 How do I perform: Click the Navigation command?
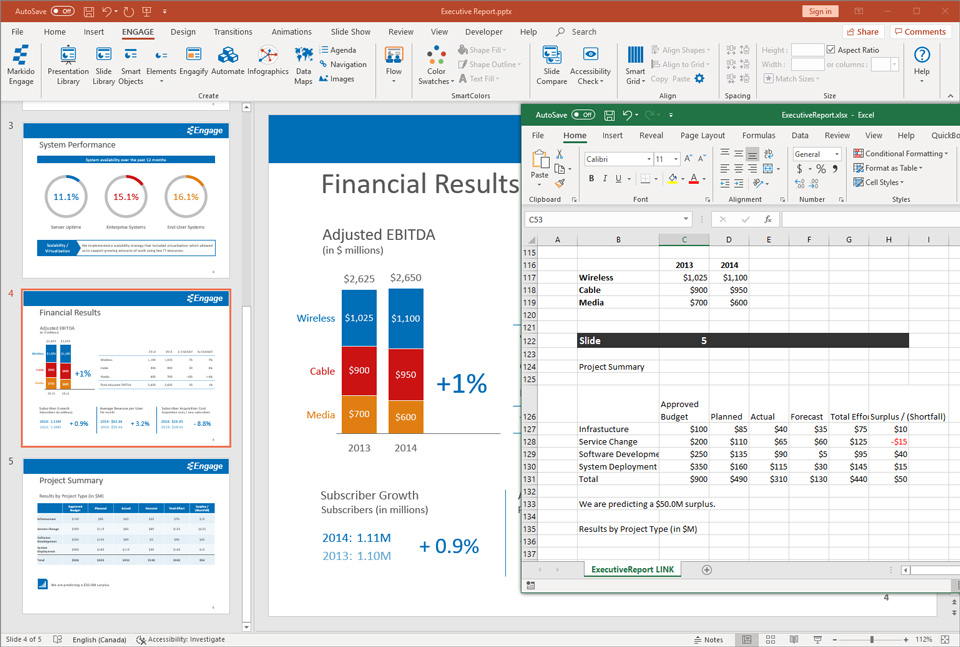(x=343, y=64)
